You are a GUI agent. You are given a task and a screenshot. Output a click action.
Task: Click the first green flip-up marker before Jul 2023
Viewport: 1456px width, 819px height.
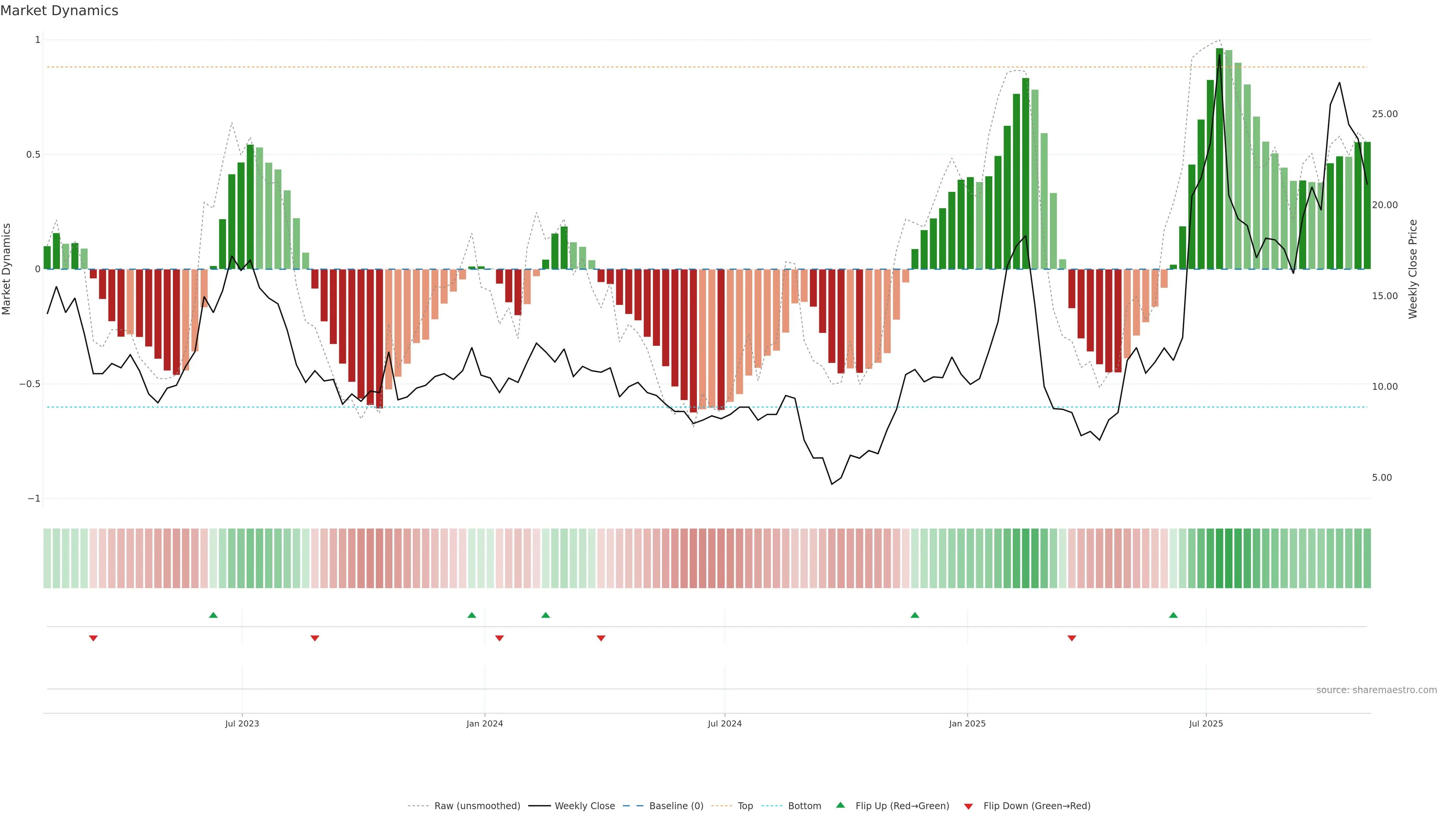(213, 615)
